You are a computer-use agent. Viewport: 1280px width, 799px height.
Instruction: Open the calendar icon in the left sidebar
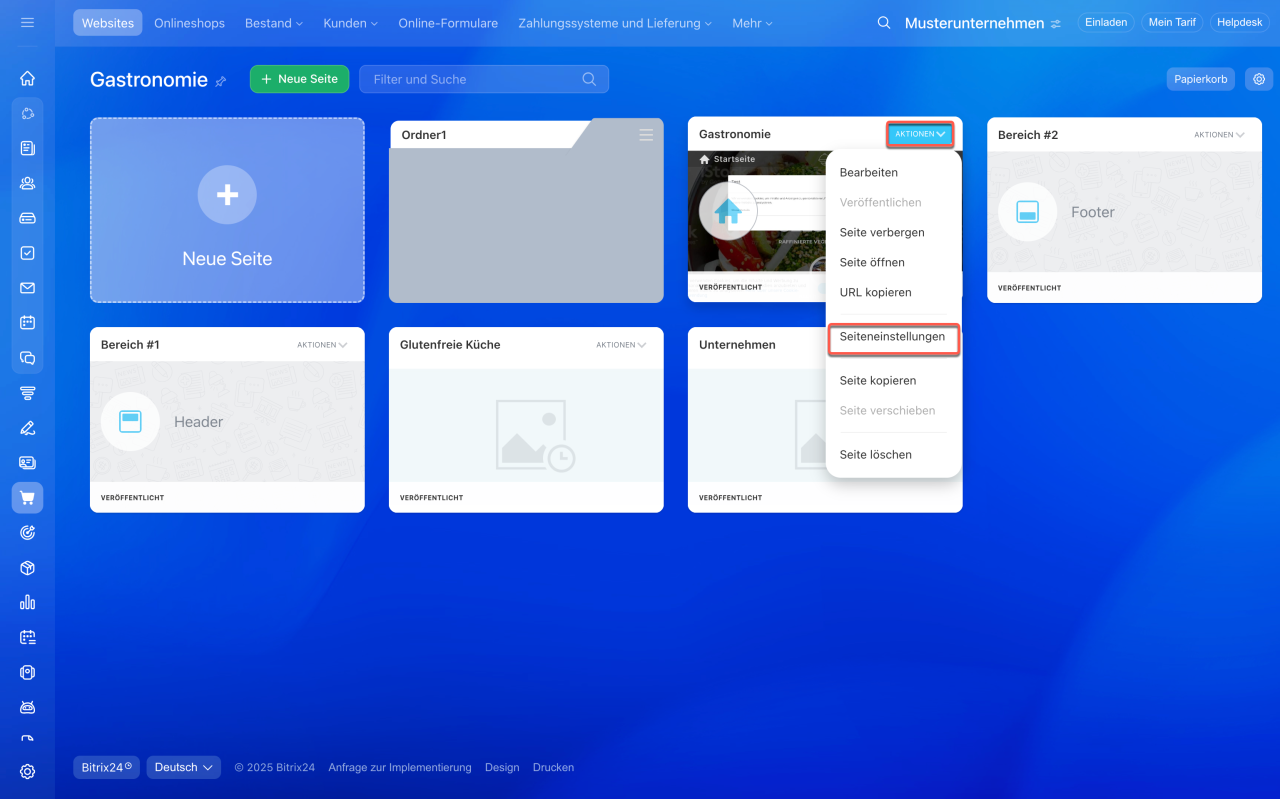(x=27, y=323)
